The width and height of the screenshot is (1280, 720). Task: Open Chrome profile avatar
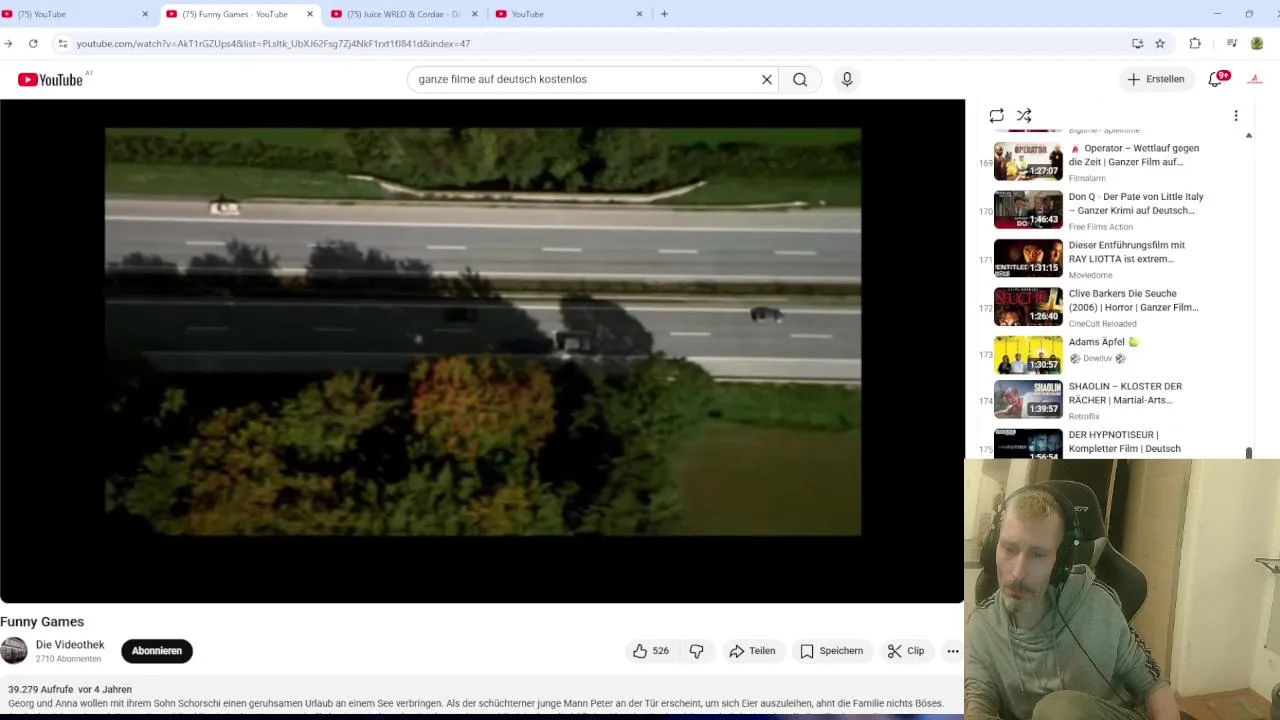point(1257,43)
